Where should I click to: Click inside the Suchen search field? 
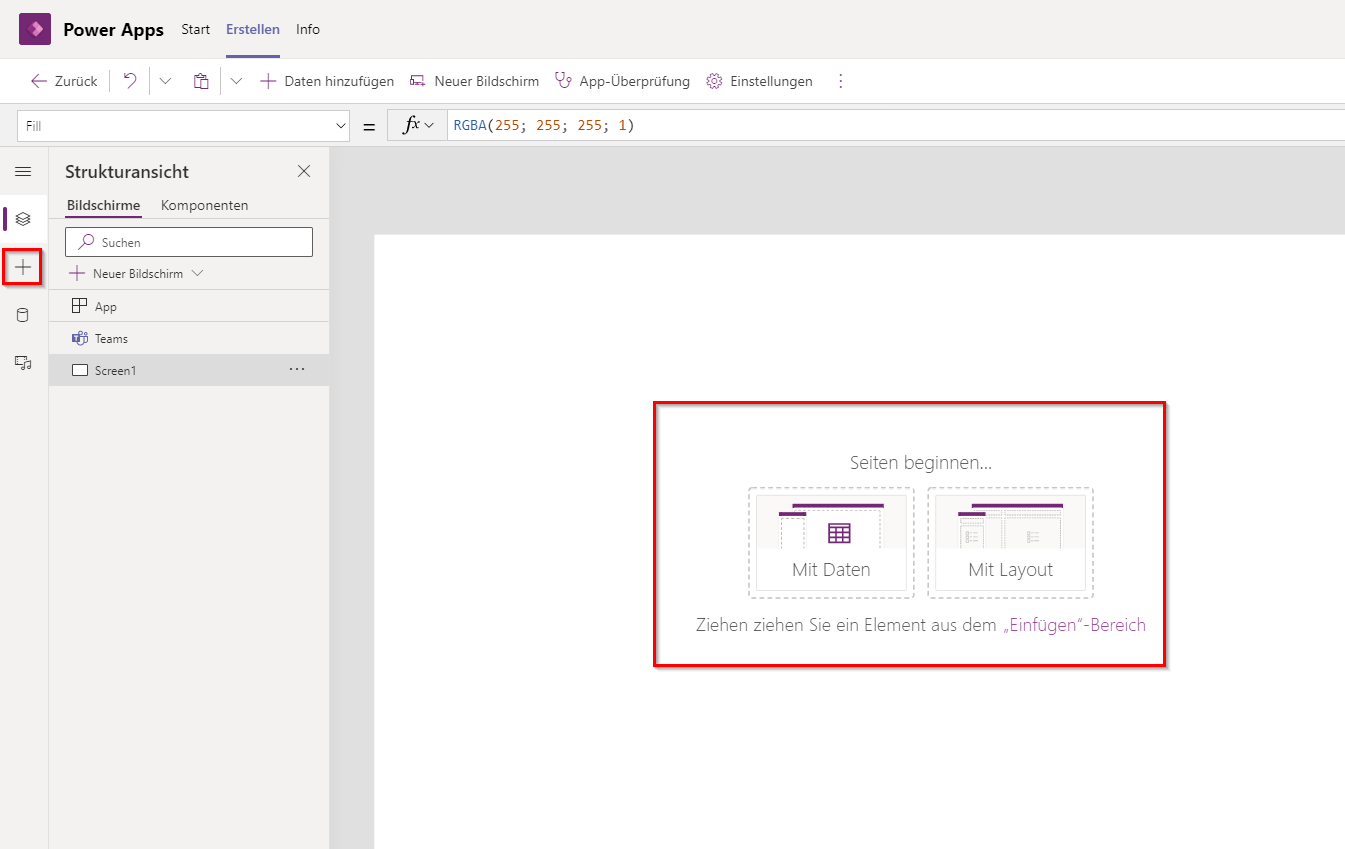coord(188,241)
